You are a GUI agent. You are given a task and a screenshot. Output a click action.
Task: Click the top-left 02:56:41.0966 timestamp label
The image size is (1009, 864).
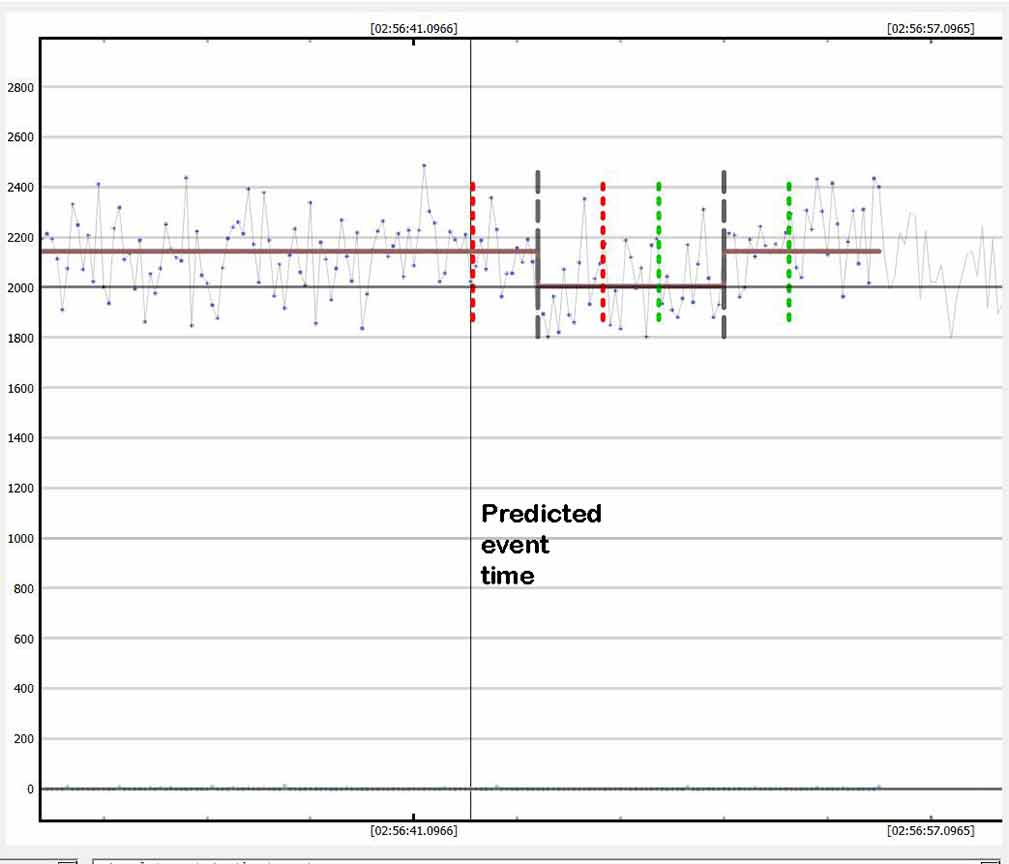pos(413,29)
